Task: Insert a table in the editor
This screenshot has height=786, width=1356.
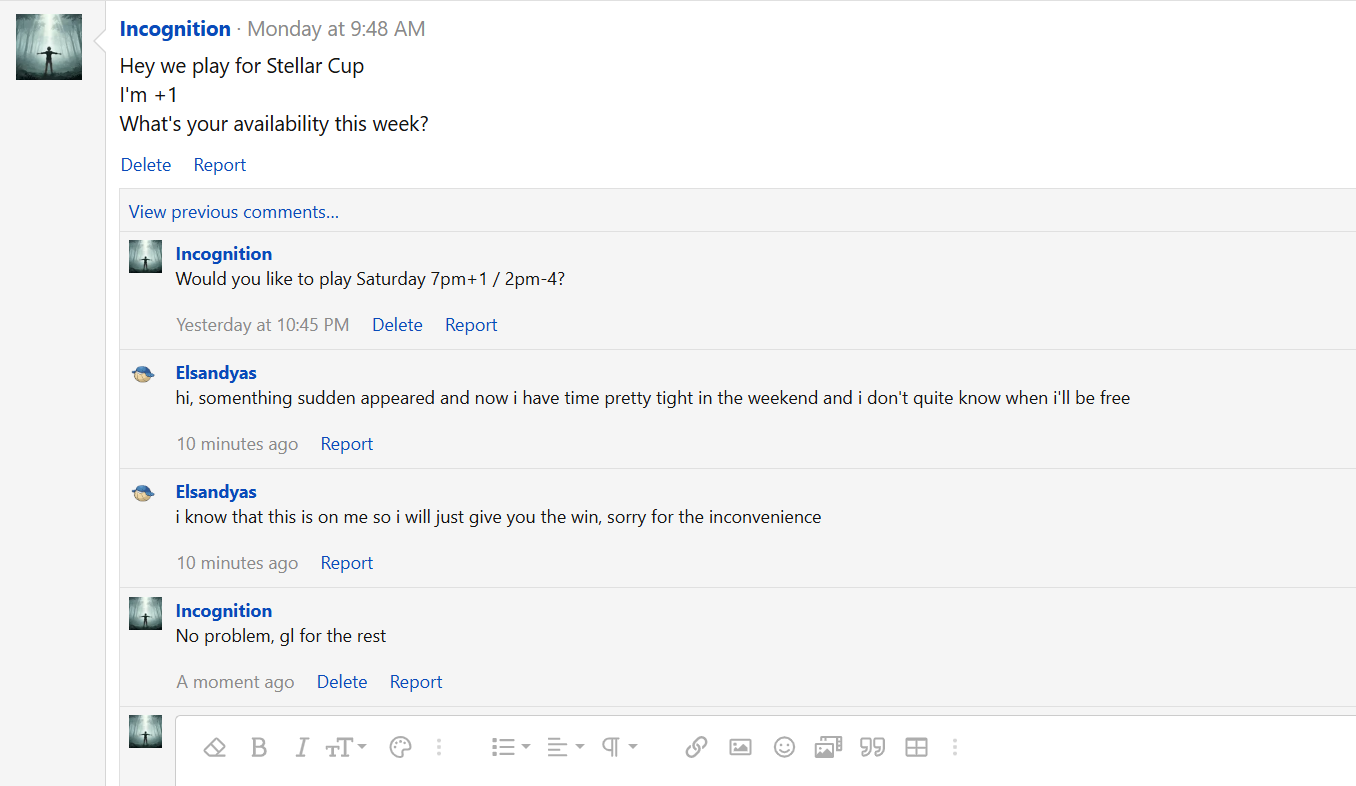Action: click(916, 747)
